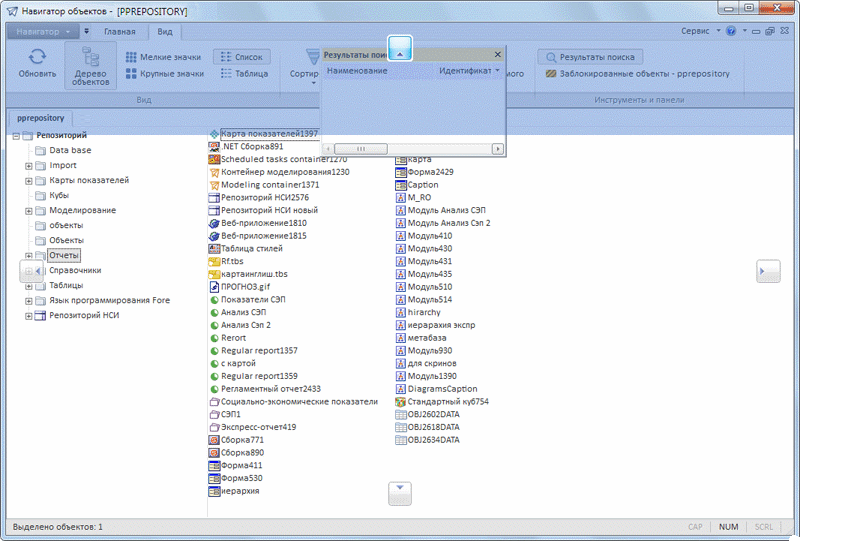861x541 pixels.
Task: Open the Главная ribbon tab
Action: tap(119, 31)
